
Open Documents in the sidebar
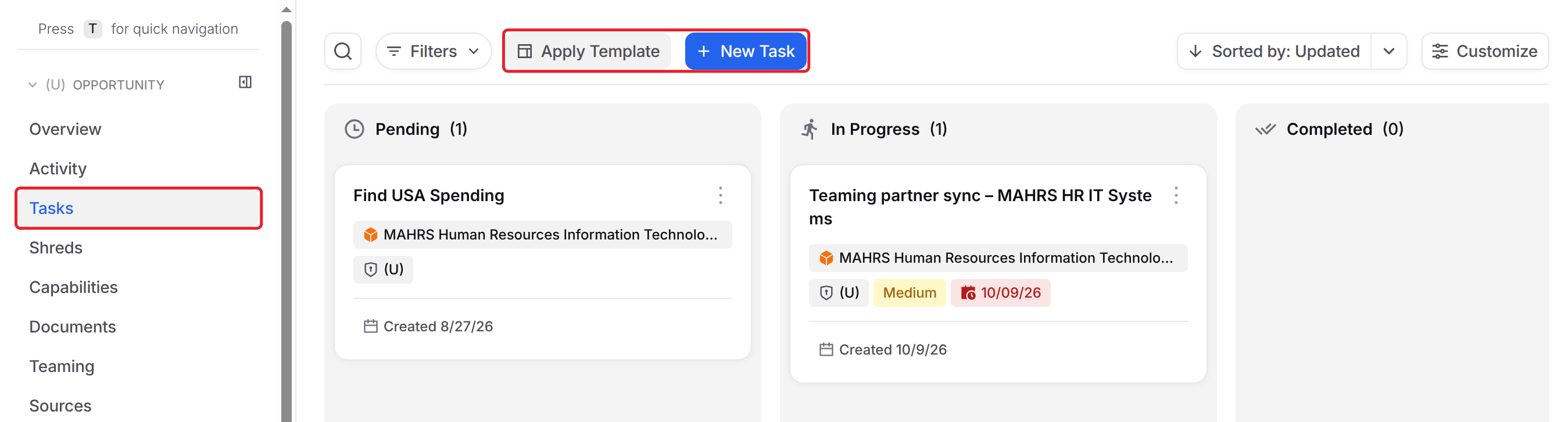coord(73,327)
